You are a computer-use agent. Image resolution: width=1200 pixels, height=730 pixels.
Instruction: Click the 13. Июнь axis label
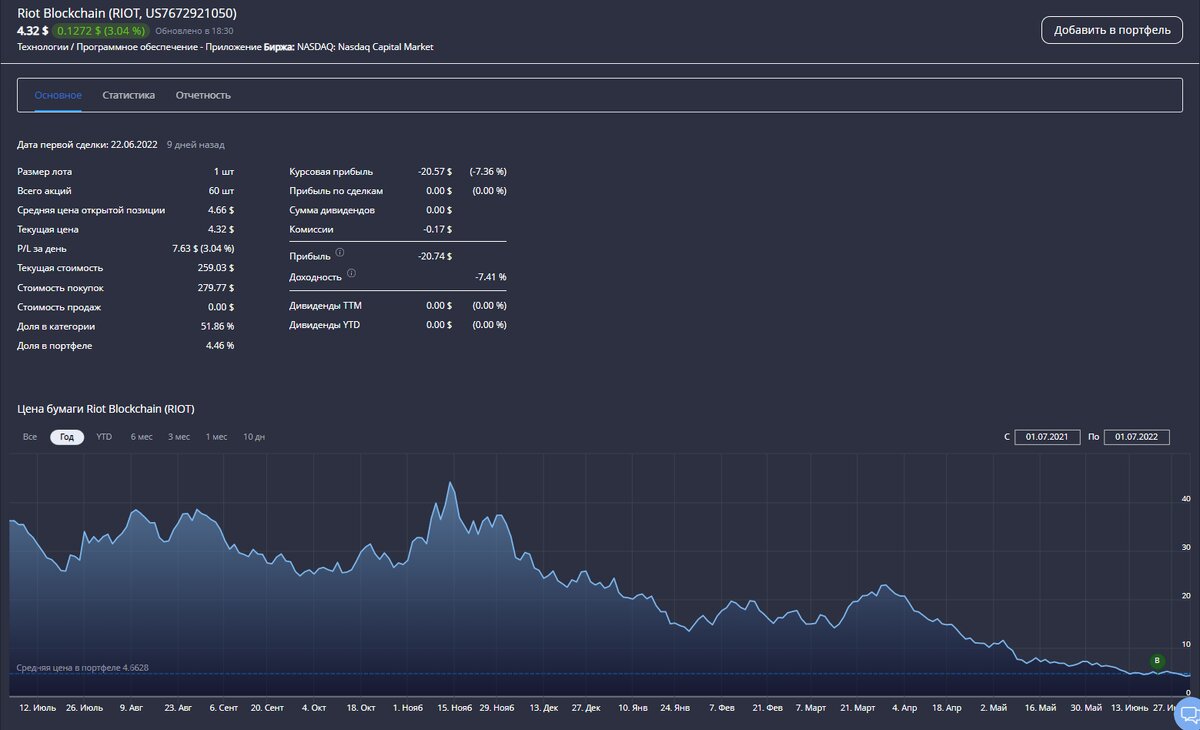pyautogui.click(x=1131, y=707)
